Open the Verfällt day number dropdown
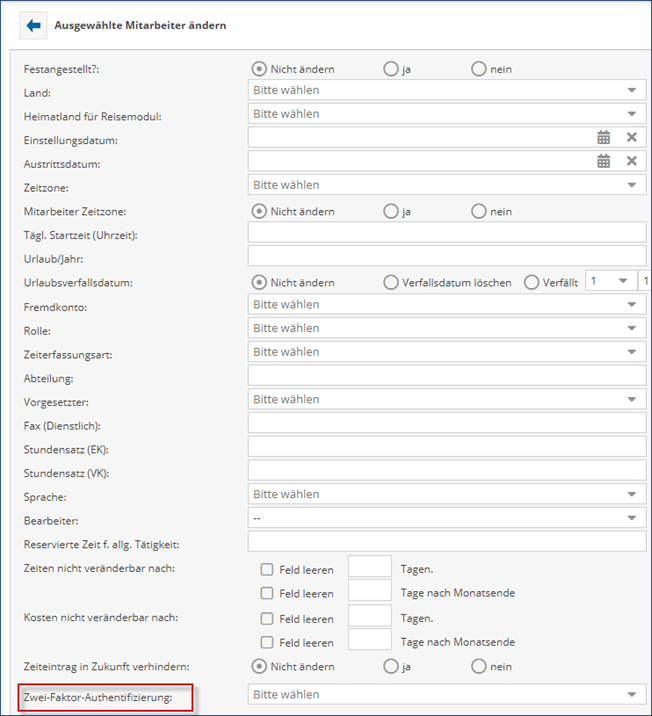The width and height of the screenshot is (652, 716). tap(610, 282)
